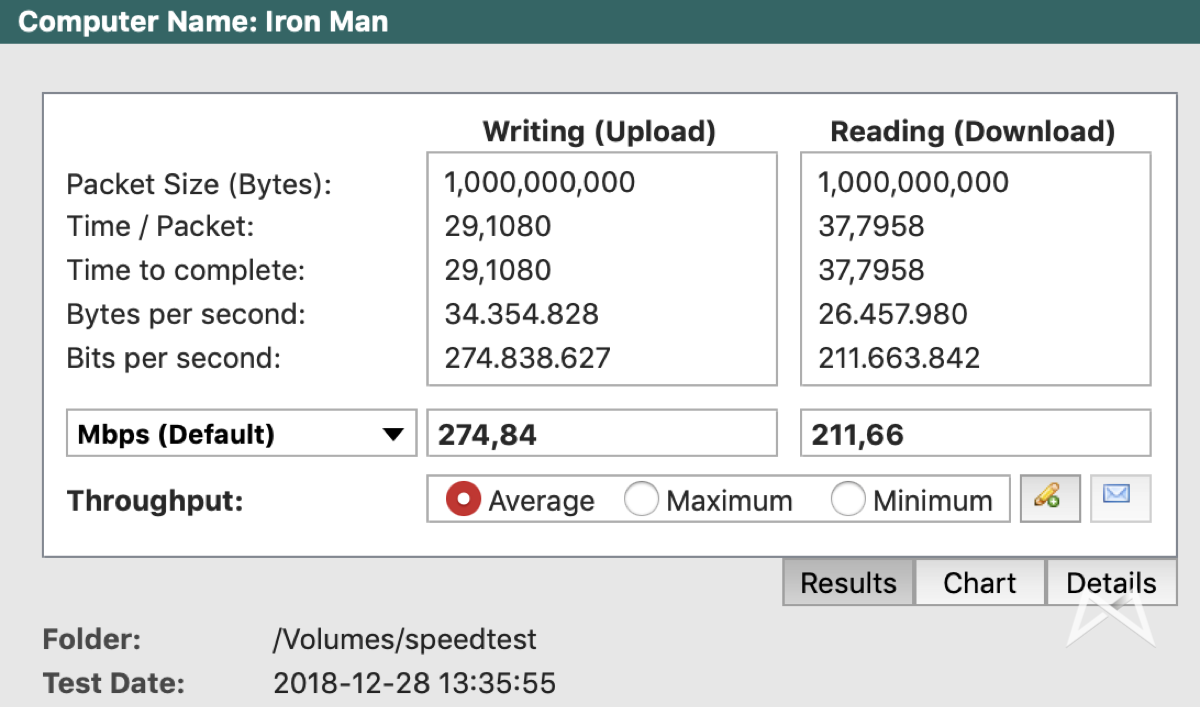Click the /Volumes/speedtest folder path

coord(405,640)
